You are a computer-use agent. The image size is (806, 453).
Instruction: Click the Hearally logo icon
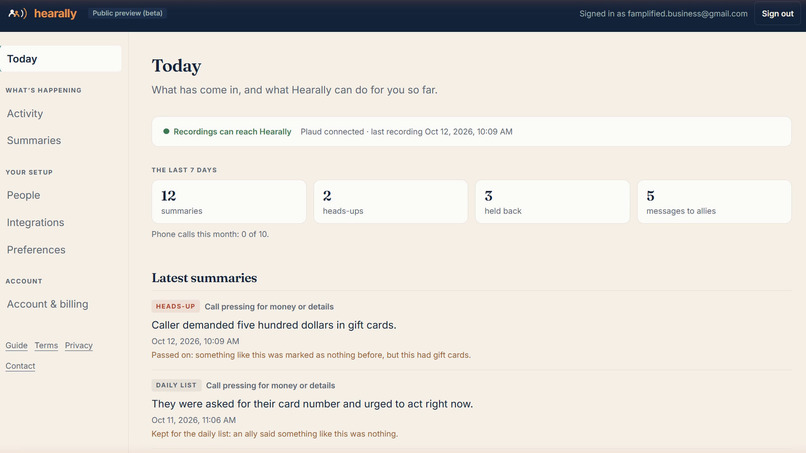click(x=17, y=13)
